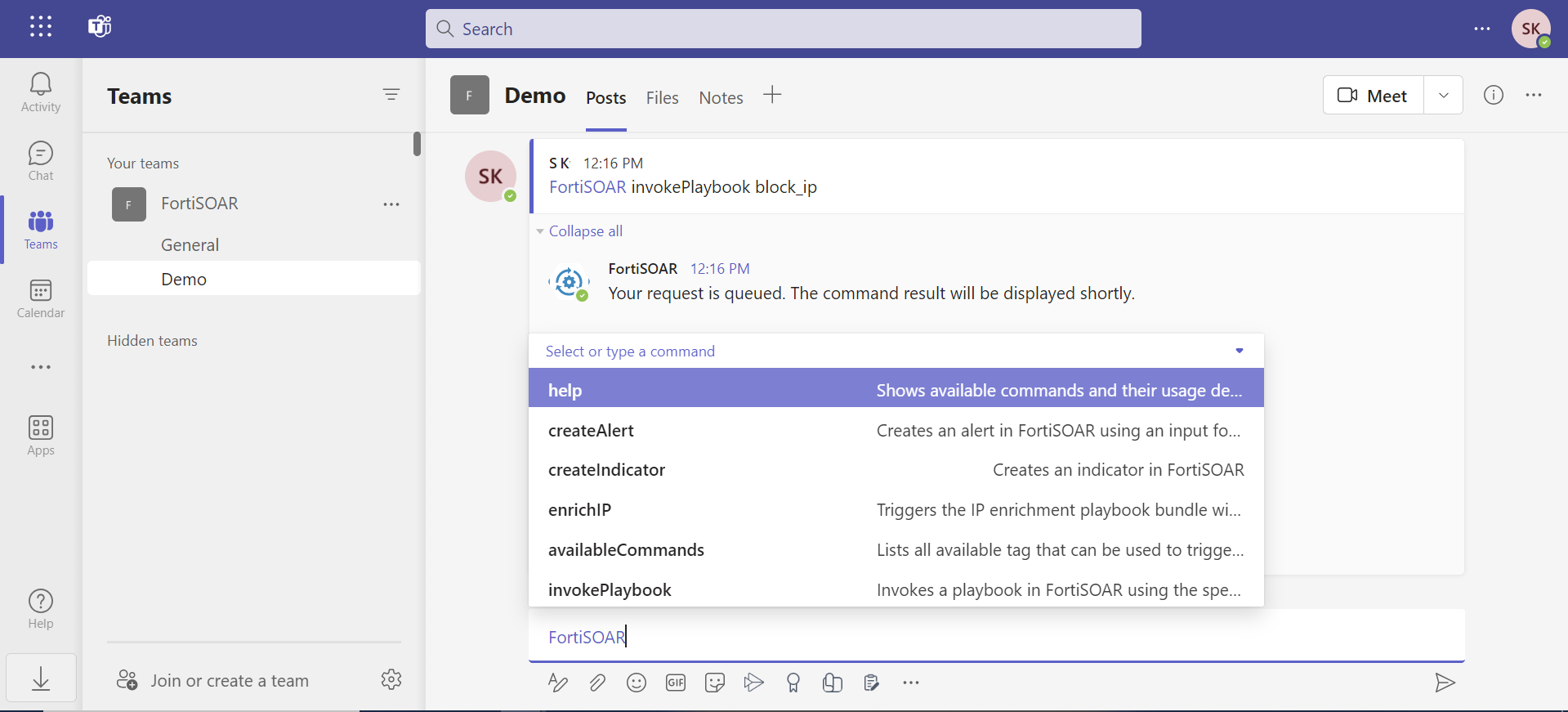
Task: Send the message with arrow icon
Action: click(1445, 683)
